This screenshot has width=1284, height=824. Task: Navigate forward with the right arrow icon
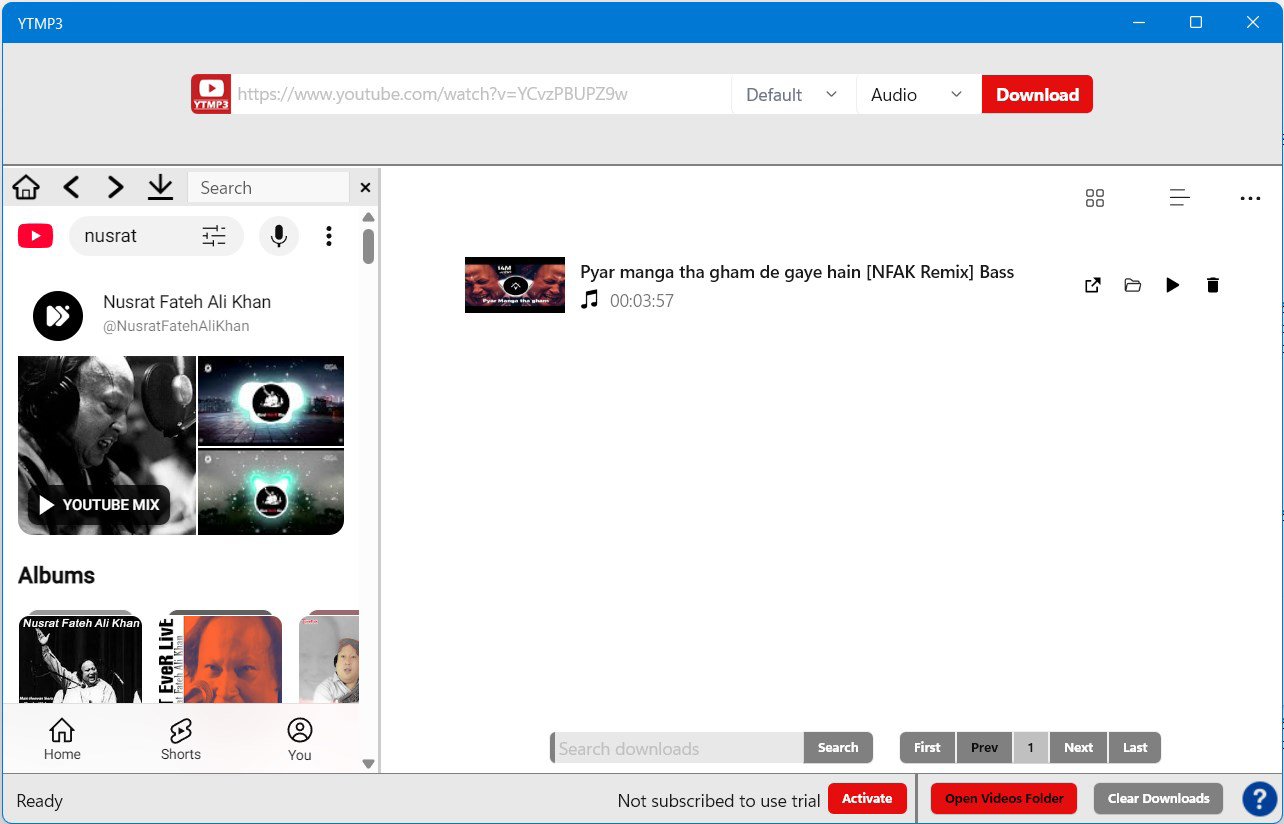116,187
